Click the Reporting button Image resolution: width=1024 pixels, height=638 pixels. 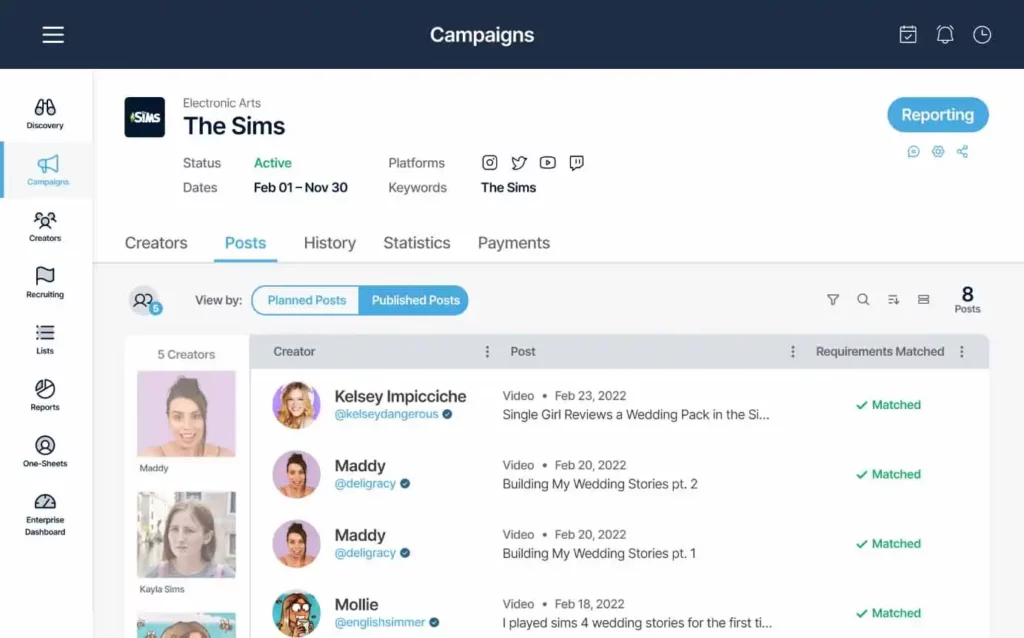937,115
